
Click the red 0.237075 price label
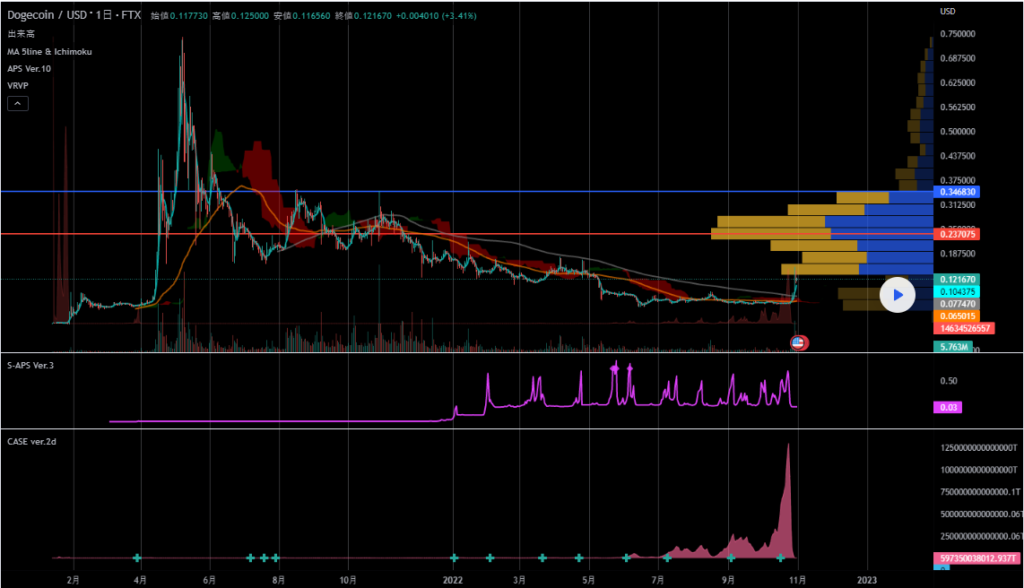coord(955,234)
